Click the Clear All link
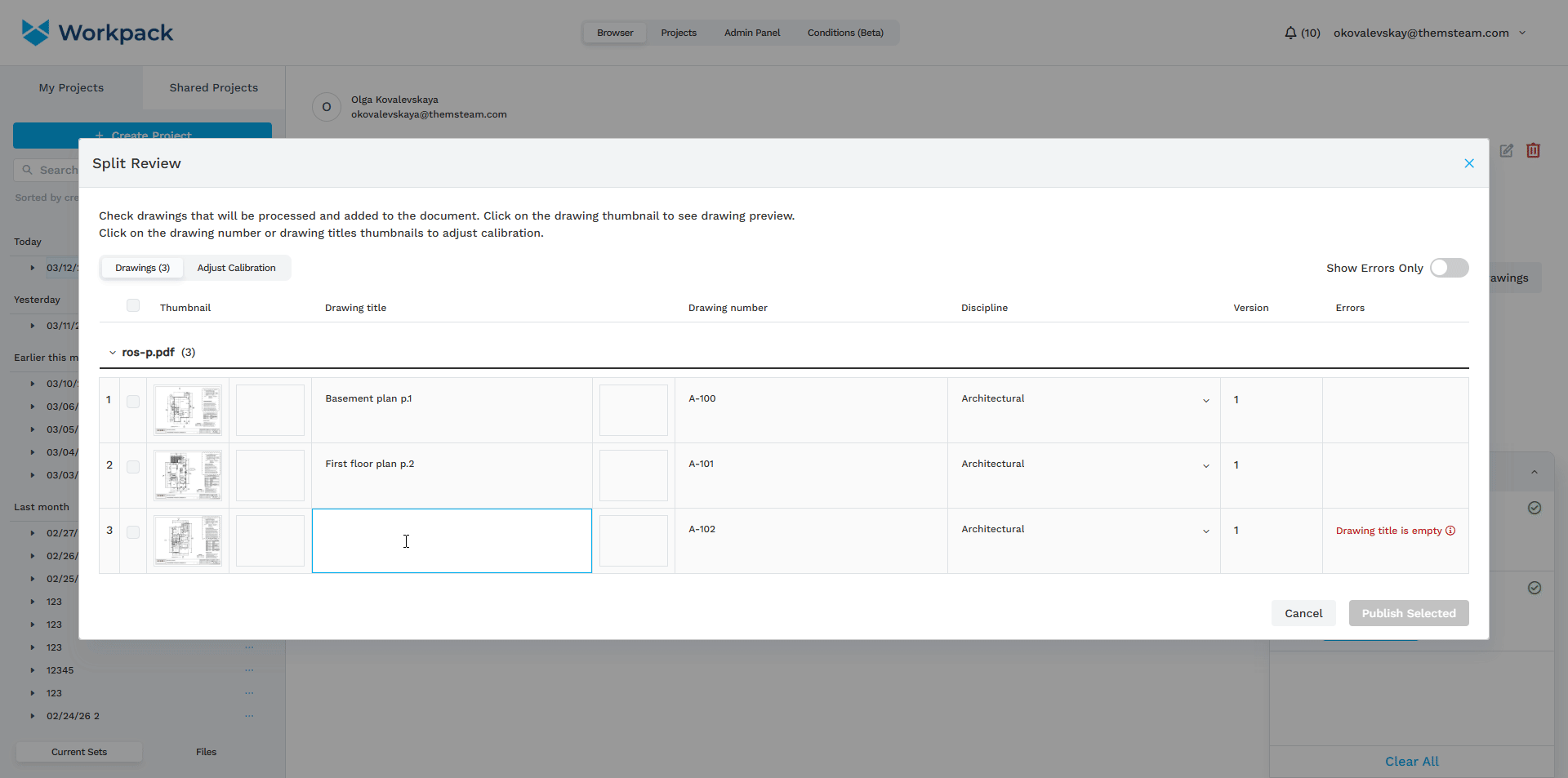This screenshot has height=778, width=1568. pos(1411,761)
